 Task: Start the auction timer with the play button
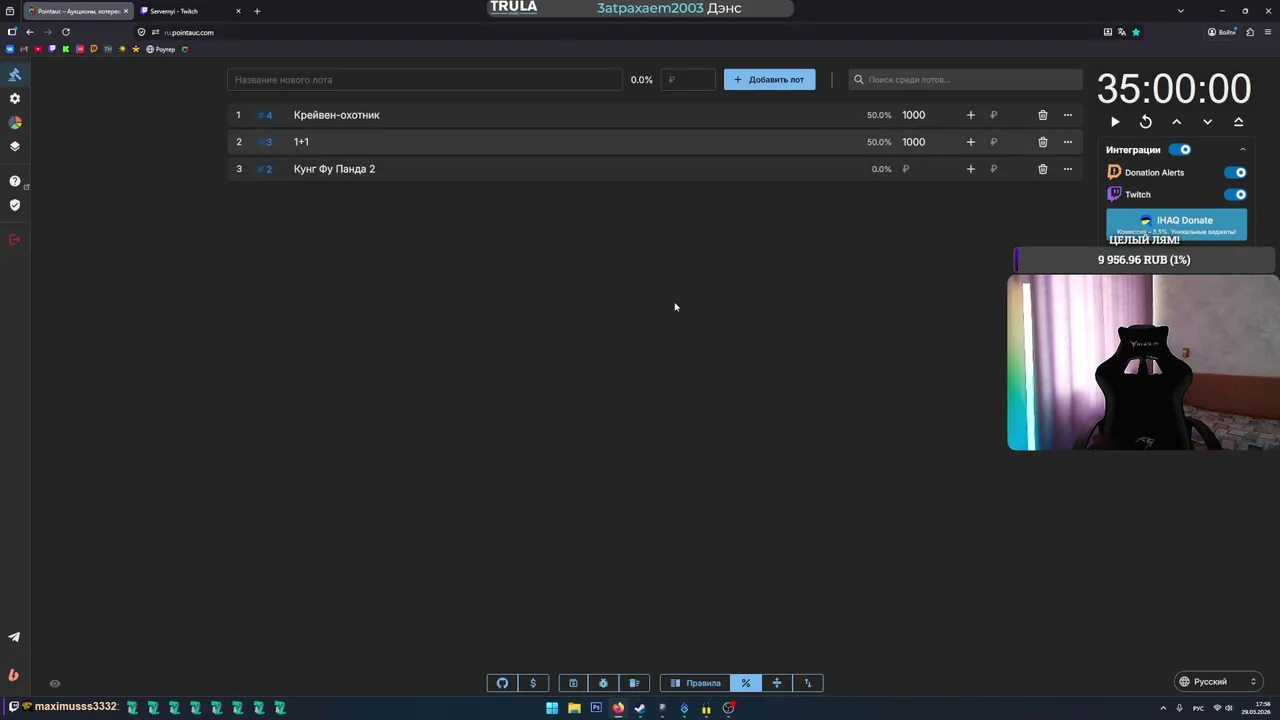(x=1115, y=122)
